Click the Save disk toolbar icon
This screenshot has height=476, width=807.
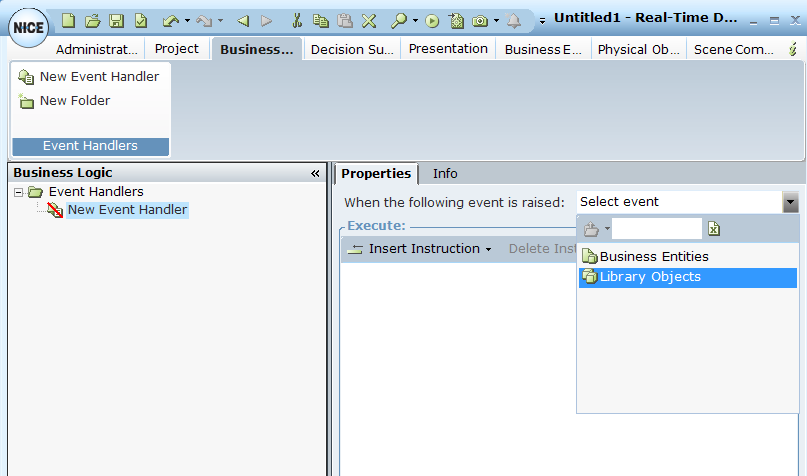click(x=117, y=20)
